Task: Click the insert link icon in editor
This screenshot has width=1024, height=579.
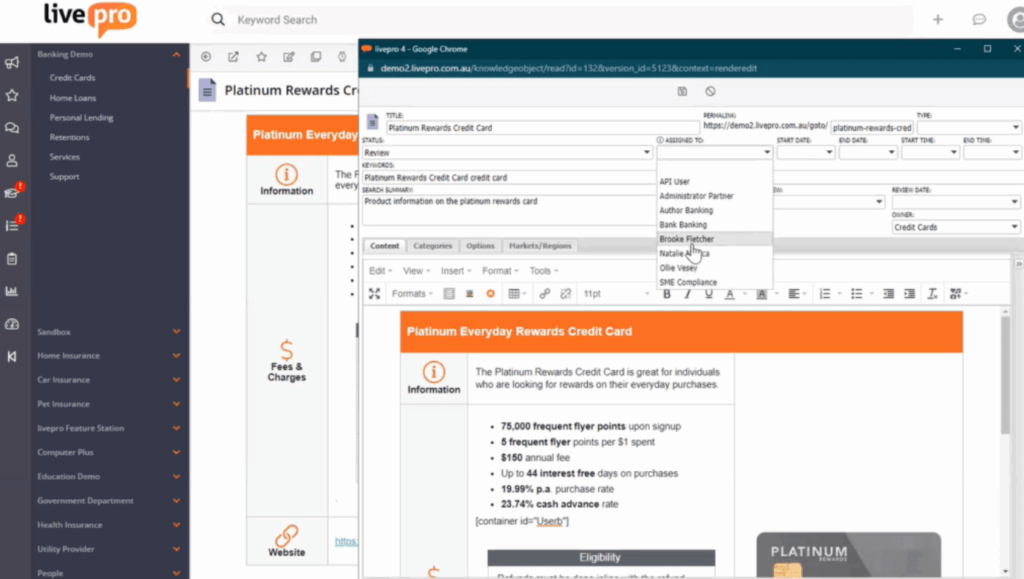Action: [x=545, y=294]
